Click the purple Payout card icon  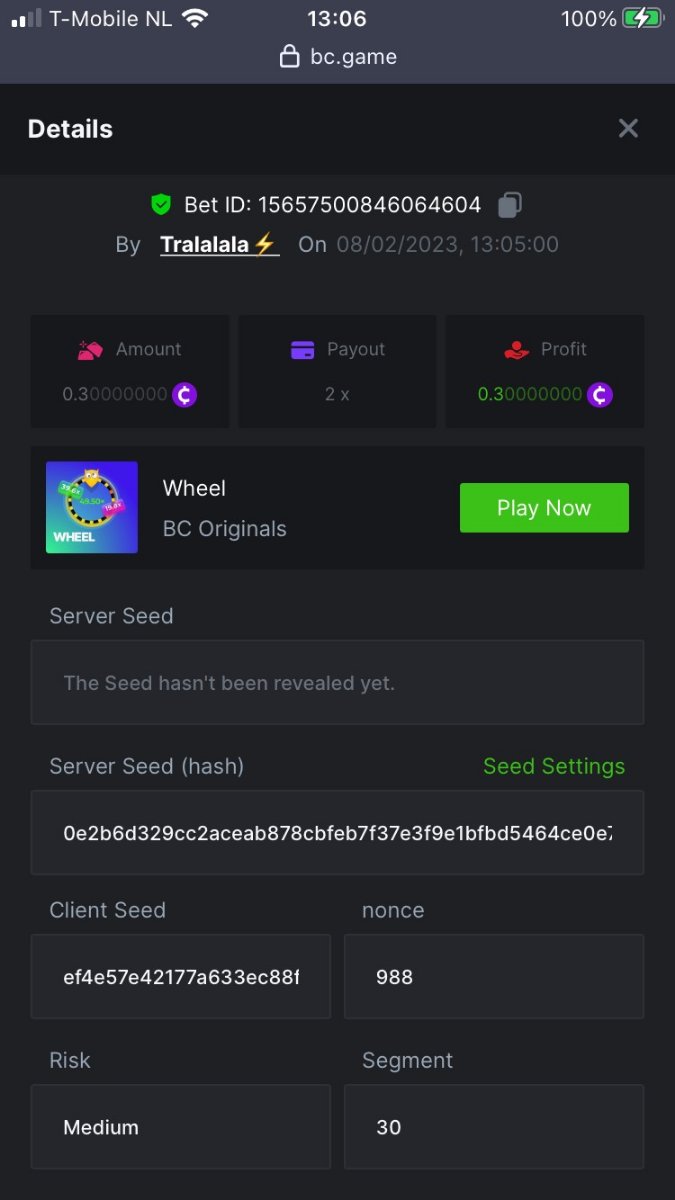(x=302, y=350)
